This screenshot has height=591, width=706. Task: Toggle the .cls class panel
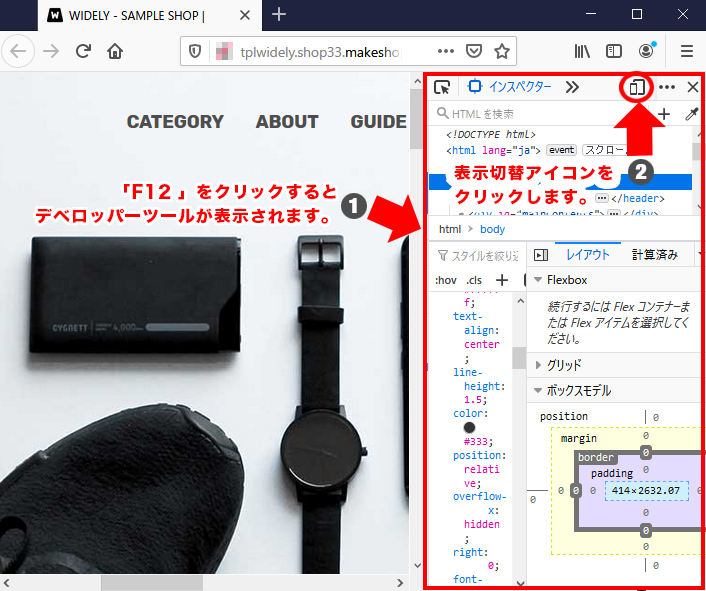(474, 280)
